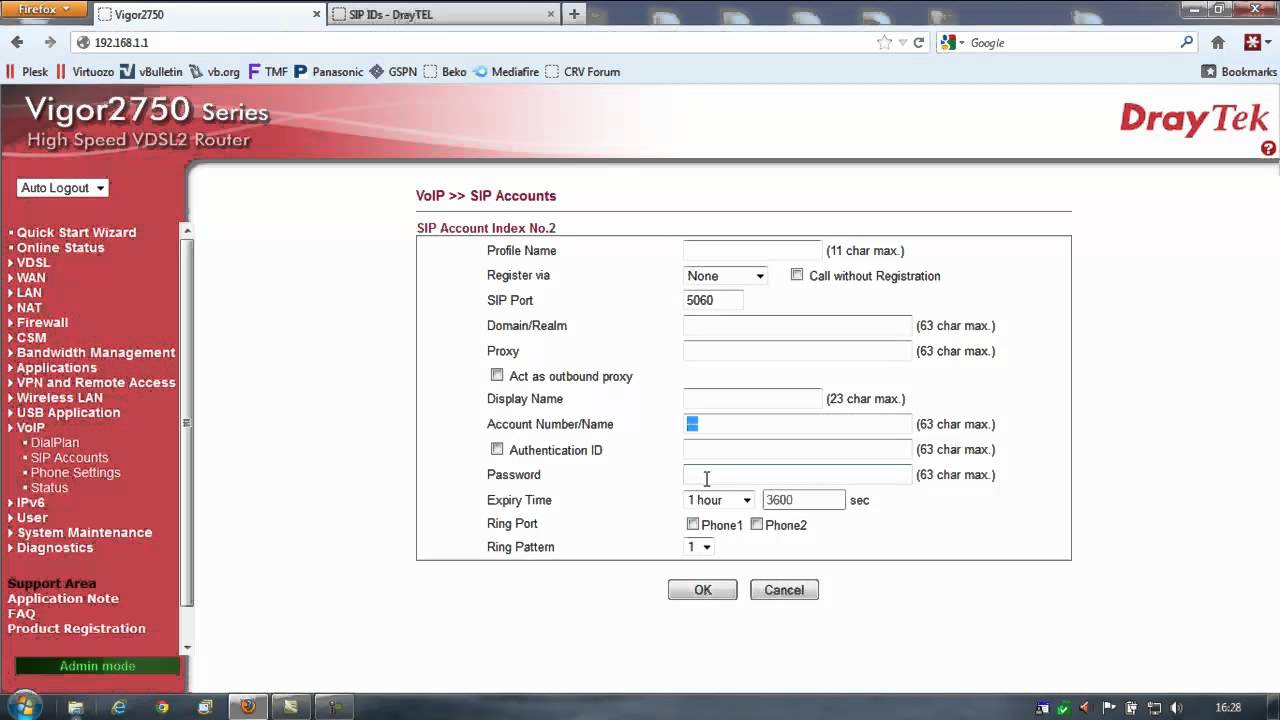Click the volume speaker tray icon
The height and width of the screenshot is (720, 1280).
(1176, 707)
